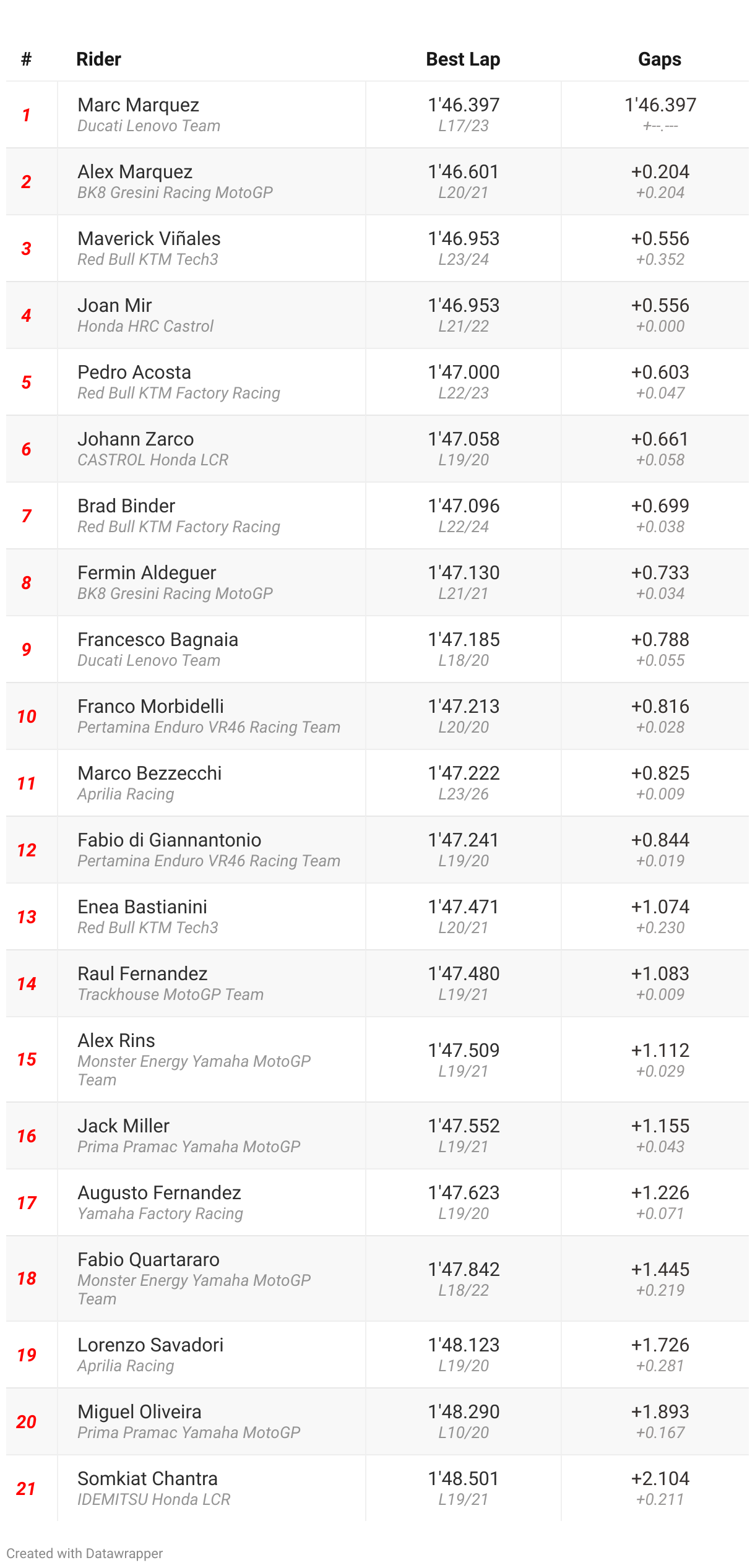
Task: Open the Created with Datawrapper link
Action: [x=85, y=1553]
